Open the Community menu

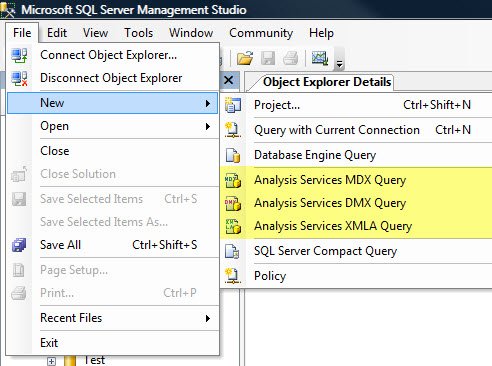point(261,33)
